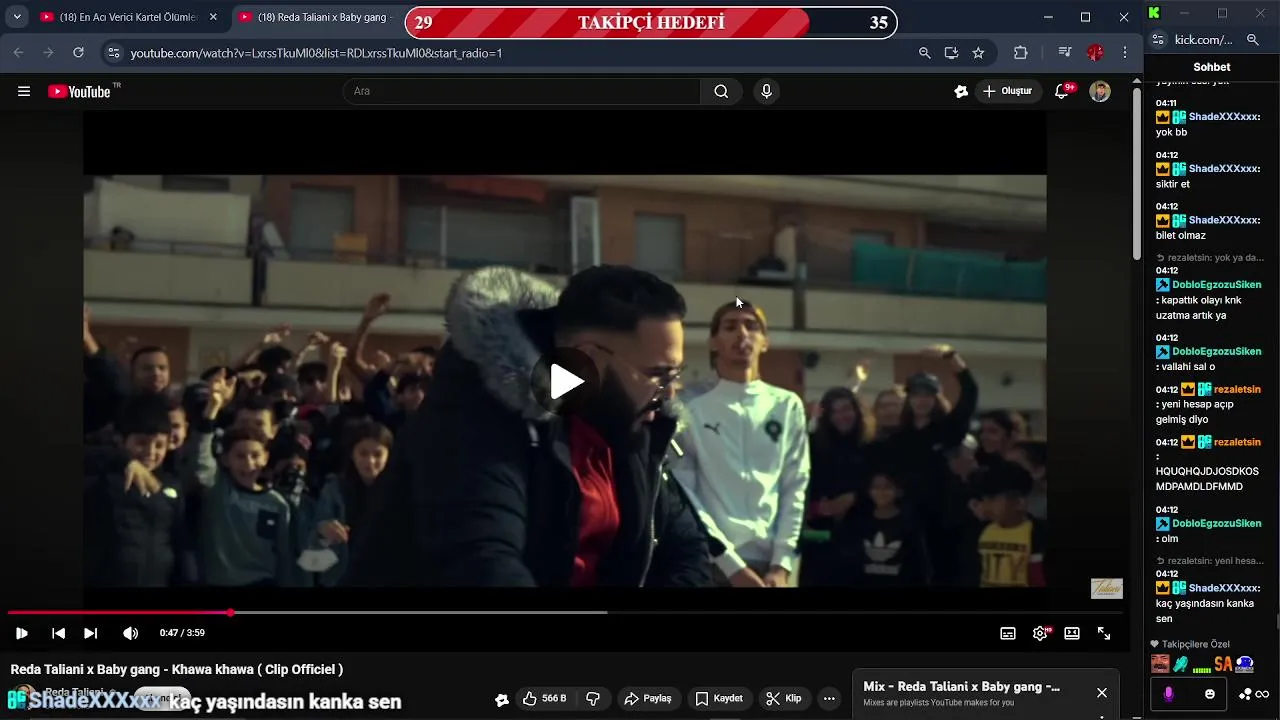
Task: Click zoom-out magnifier in Kick window
Action: pos(1253,40)
